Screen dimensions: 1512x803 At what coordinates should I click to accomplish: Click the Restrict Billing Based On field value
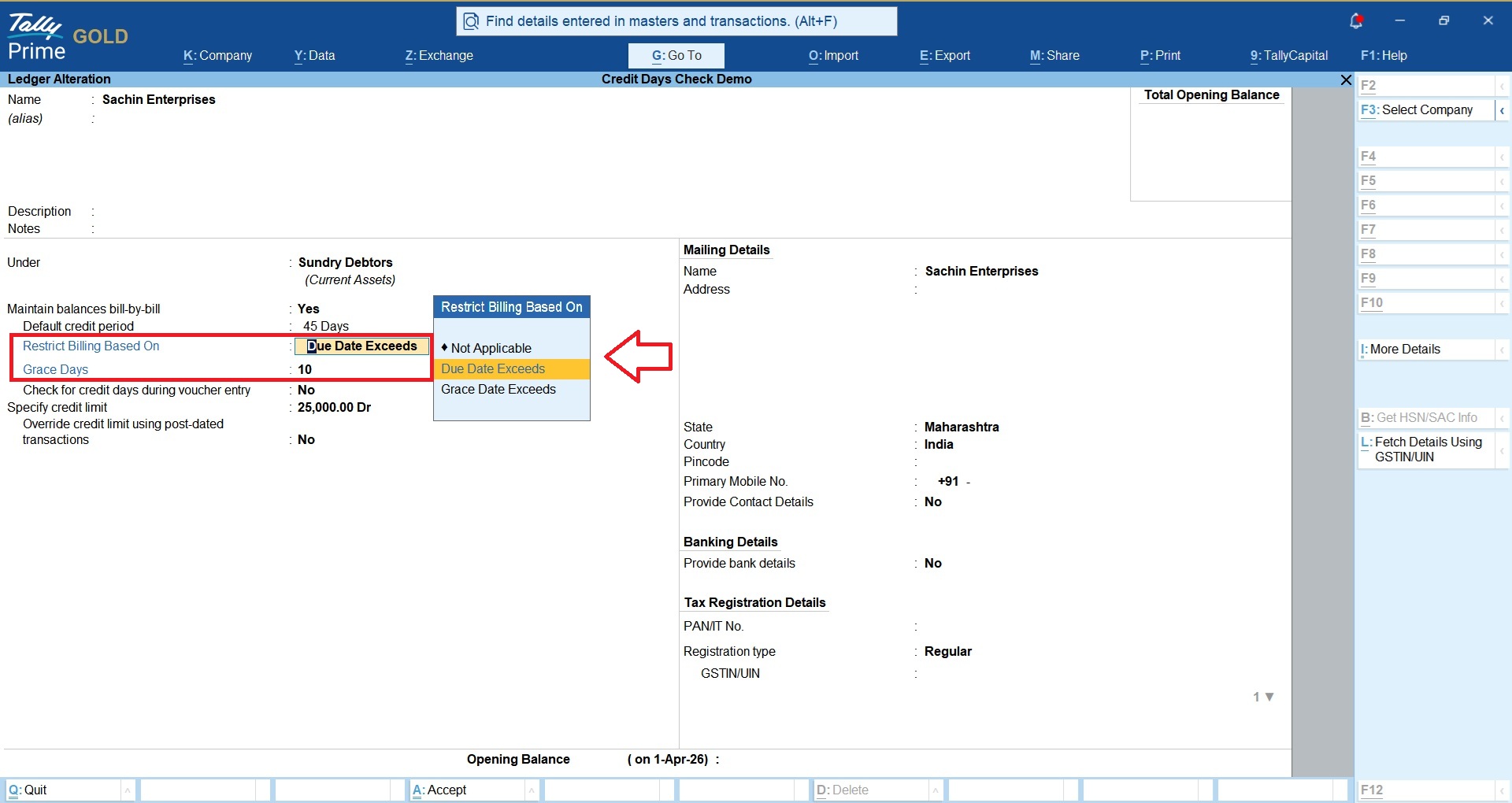[x=362, y=346]
